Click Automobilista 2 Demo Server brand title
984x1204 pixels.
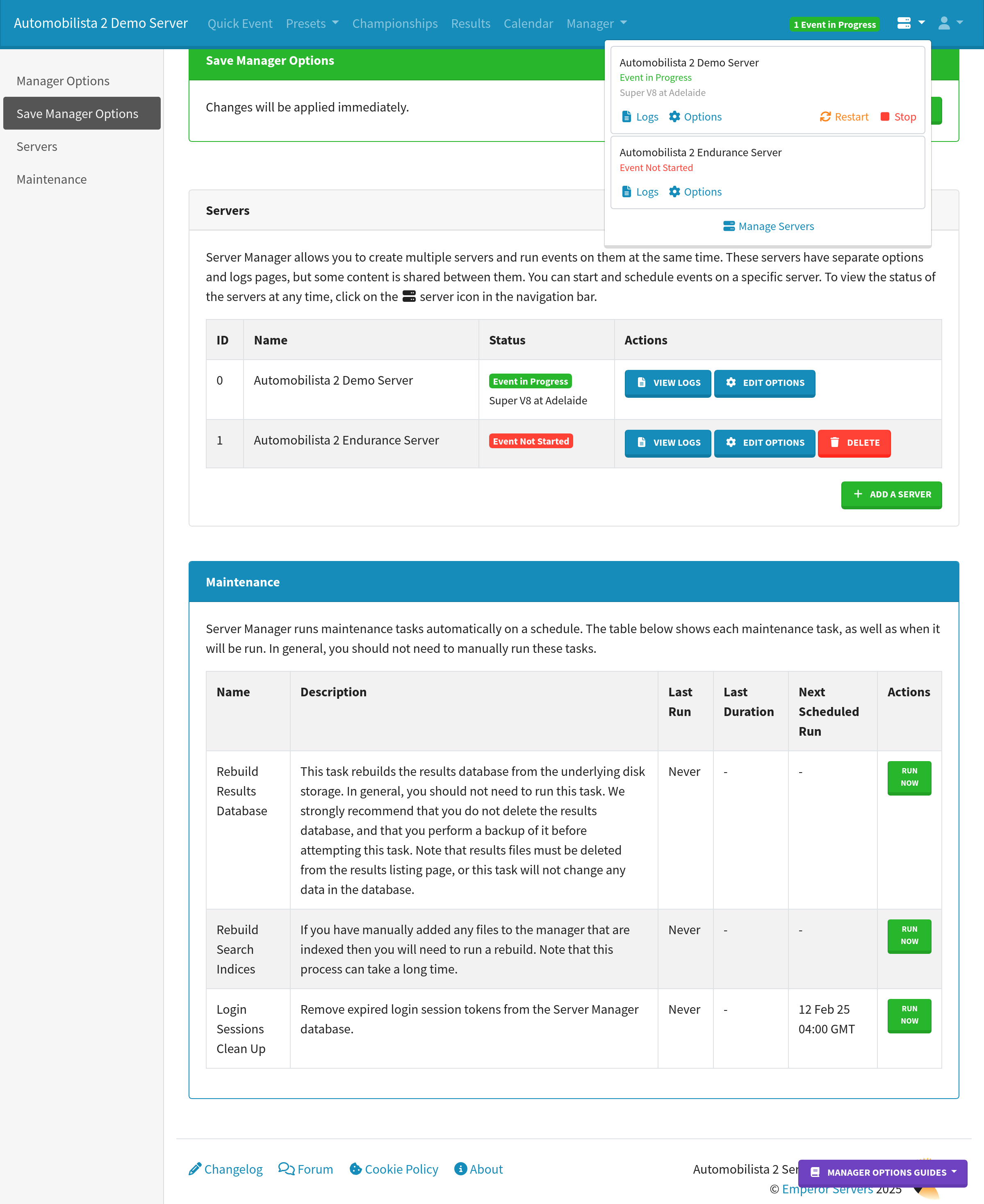(x=100, y=23)
